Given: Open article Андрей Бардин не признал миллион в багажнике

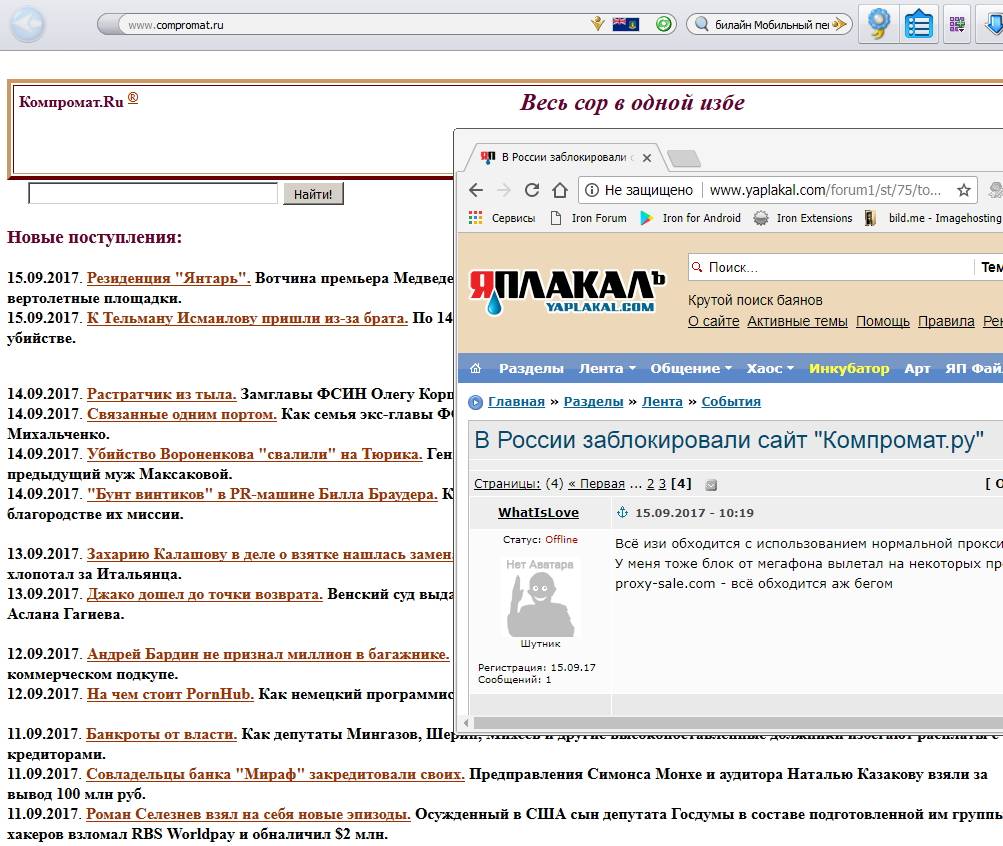Looking at the screenshot, I should coord(268,654).
